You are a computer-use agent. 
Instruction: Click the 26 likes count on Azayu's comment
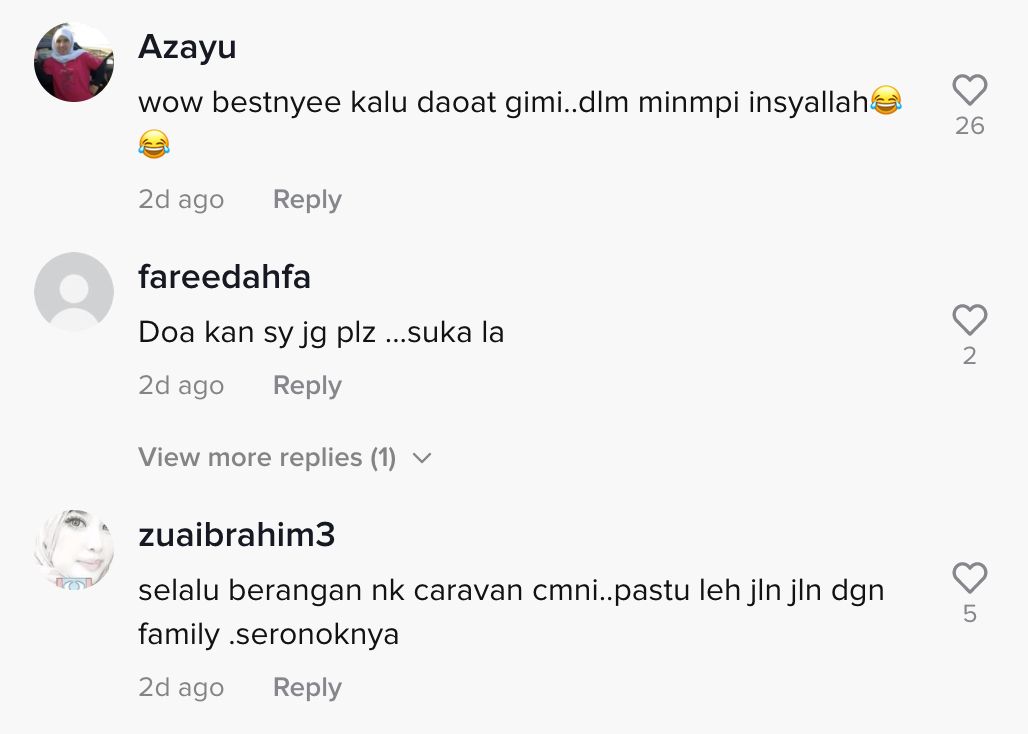click(x=970, y=126)
